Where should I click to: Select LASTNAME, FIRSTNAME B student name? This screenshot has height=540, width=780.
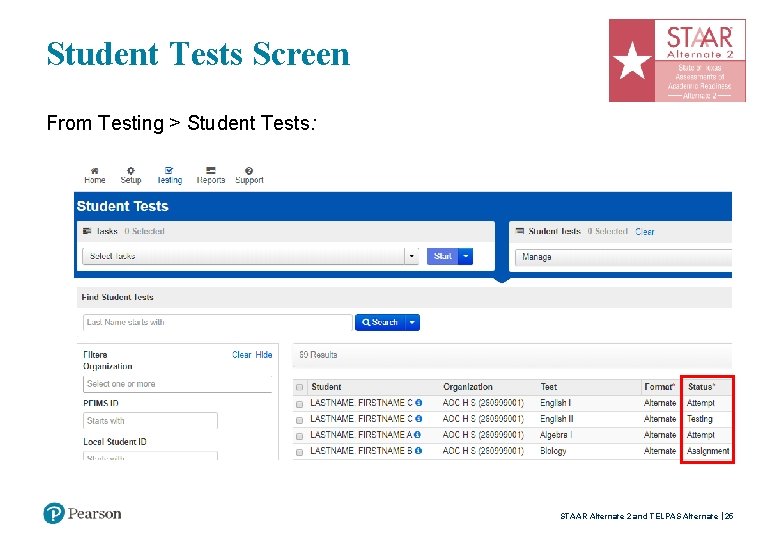coord(361,450)
